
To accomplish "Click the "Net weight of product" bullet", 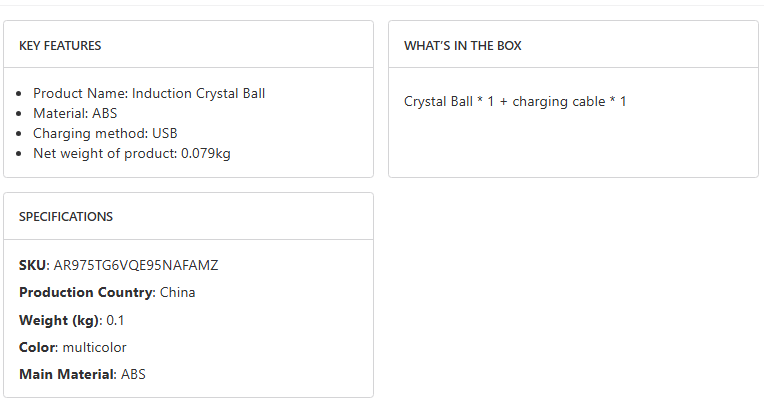I will coord(105,153).
